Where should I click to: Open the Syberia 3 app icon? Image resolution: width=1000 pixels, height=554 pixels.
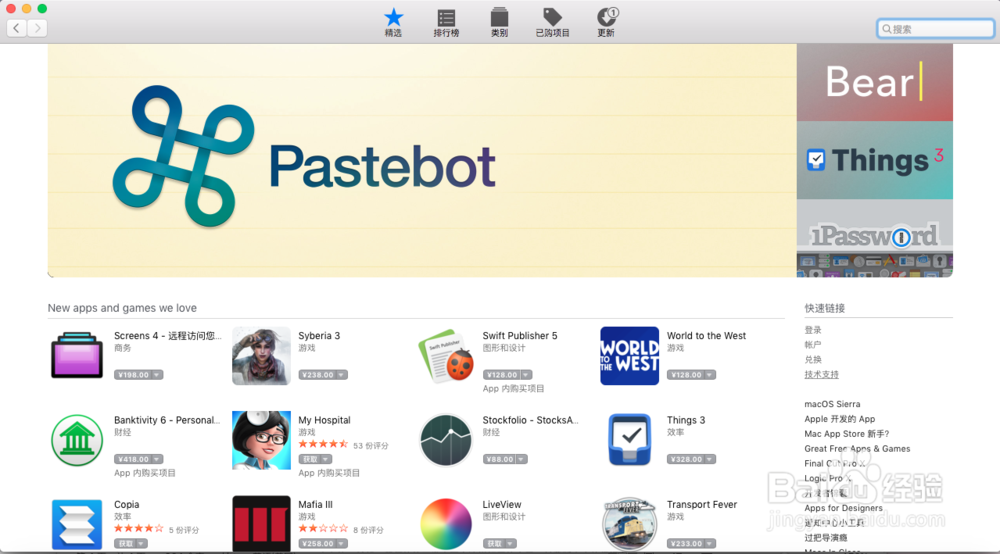pyautogui.click(x=261, y=356)
